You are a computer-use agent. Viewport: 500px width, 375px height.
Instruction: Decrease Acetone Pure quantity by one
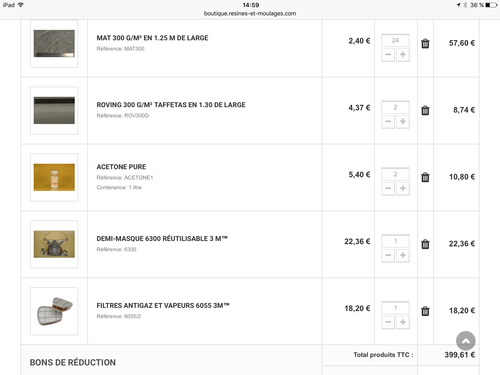(x=388, y=188)
